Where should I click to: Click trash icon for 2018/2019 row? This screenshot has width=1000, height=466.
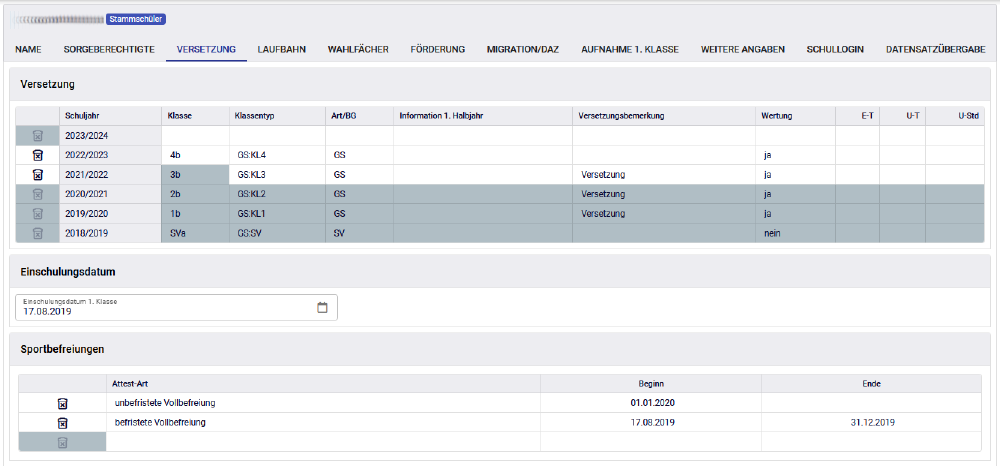tap(37, 233)
